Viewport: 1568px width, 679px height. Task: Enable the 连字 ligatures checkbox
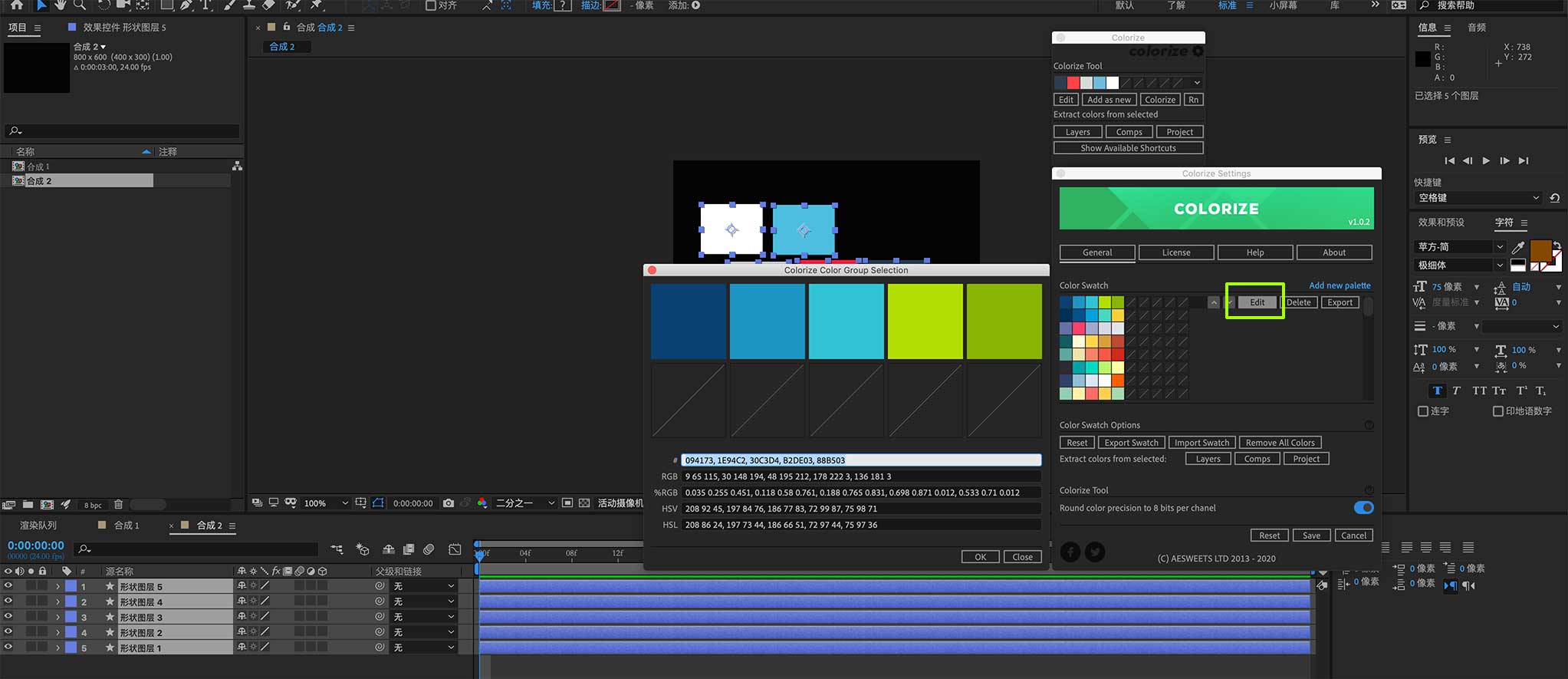point(1423,411)
